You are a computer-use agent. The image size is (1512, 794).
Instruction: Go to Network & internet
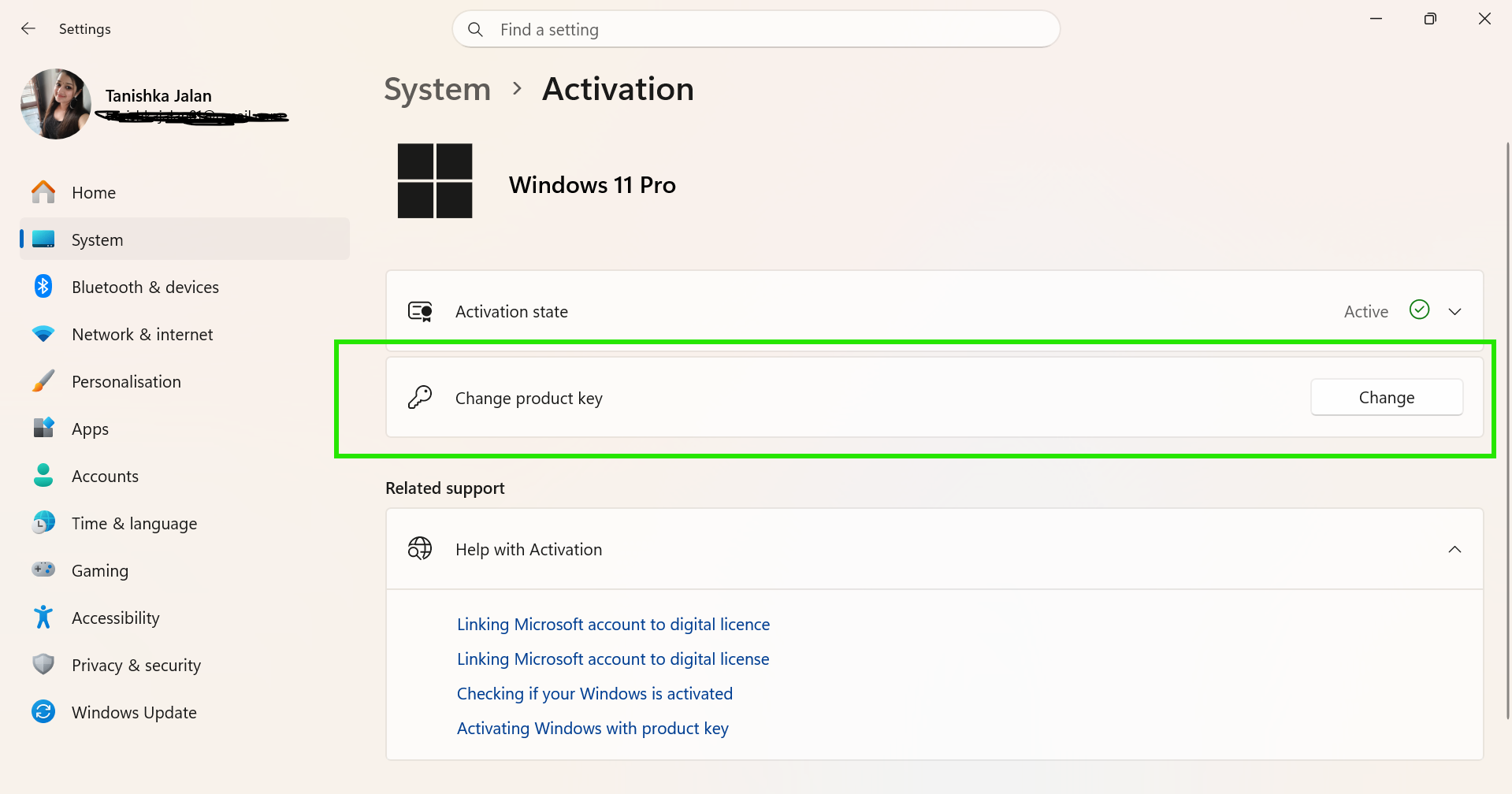(x=184, y=334)
